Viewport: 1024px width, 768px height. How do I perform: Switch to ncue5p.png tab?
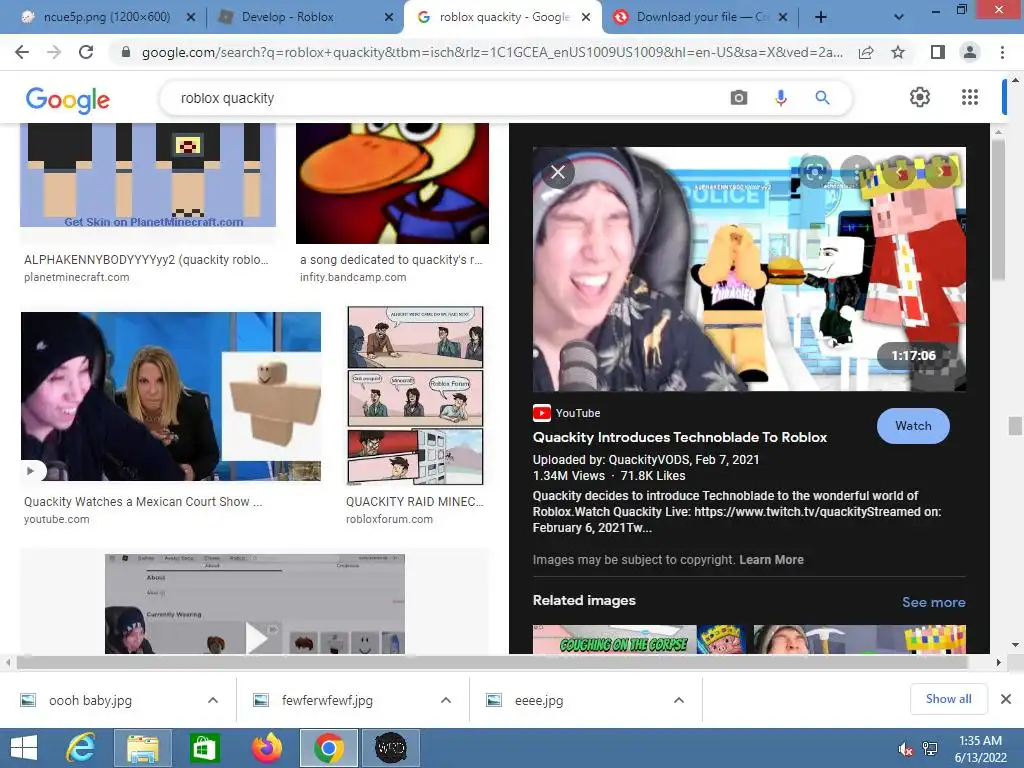point(108,18)
